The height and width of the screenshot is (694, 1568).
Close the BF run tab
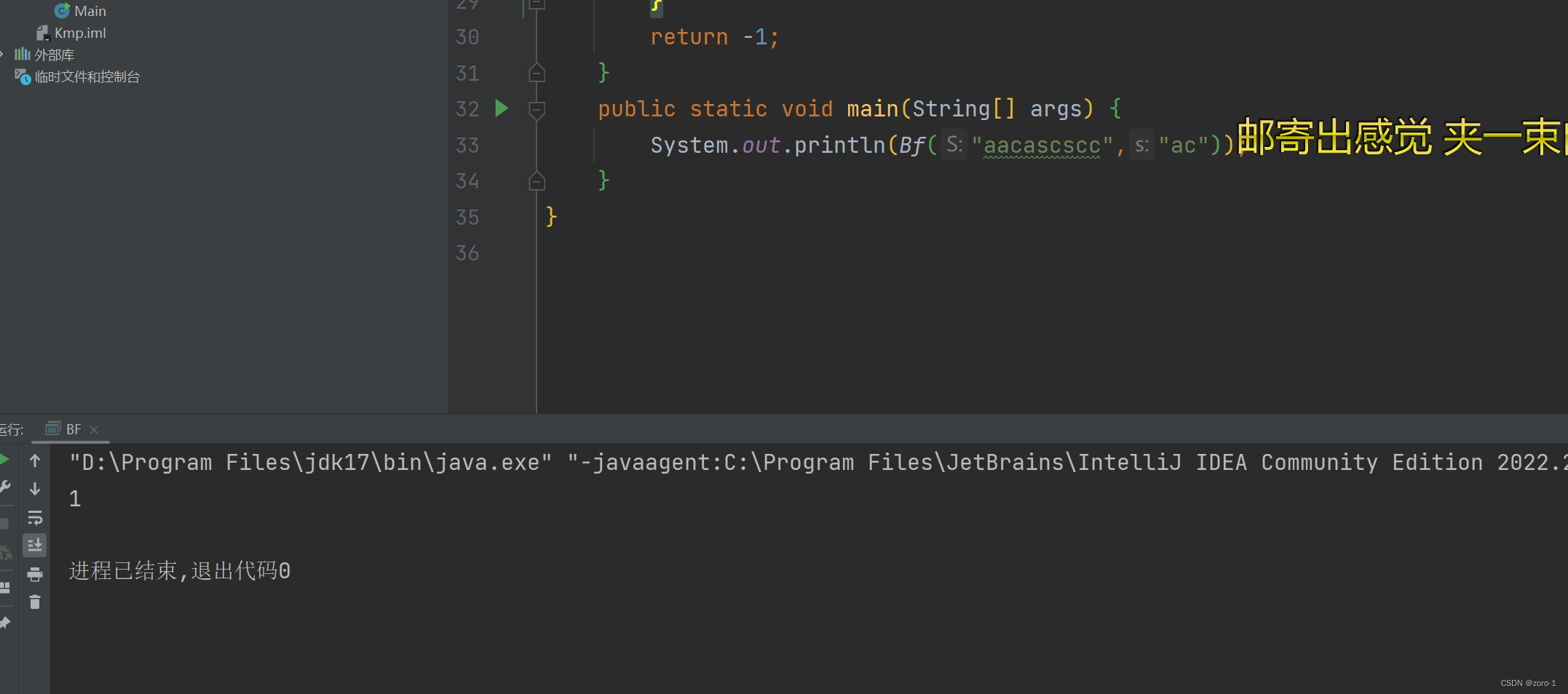pos(94,430)
